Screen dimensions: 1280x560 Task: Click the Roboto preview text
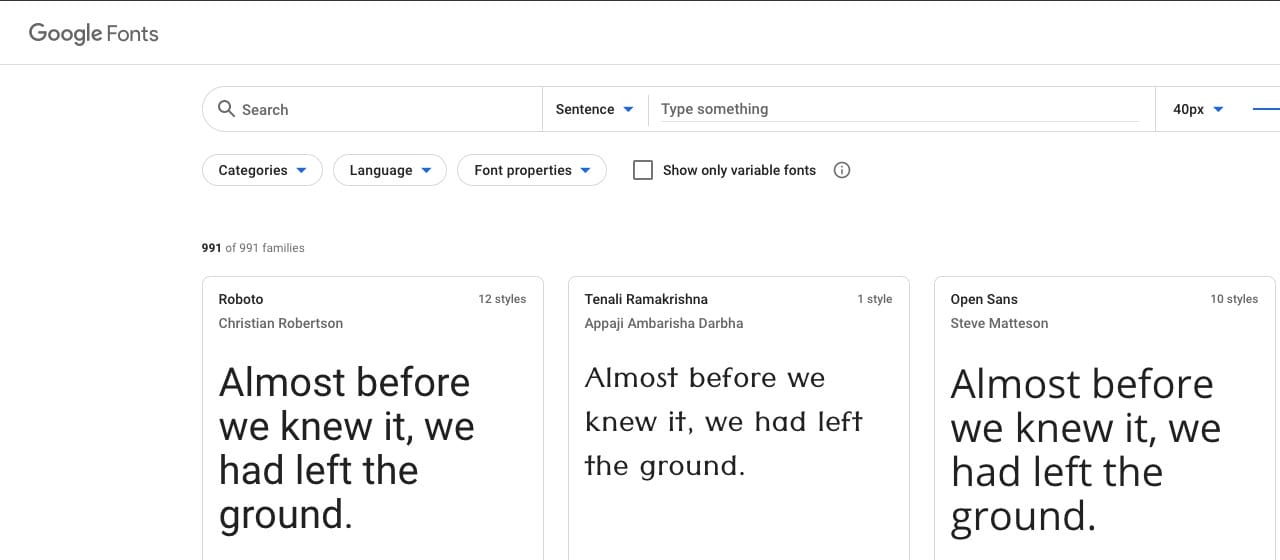click(346, 448)
